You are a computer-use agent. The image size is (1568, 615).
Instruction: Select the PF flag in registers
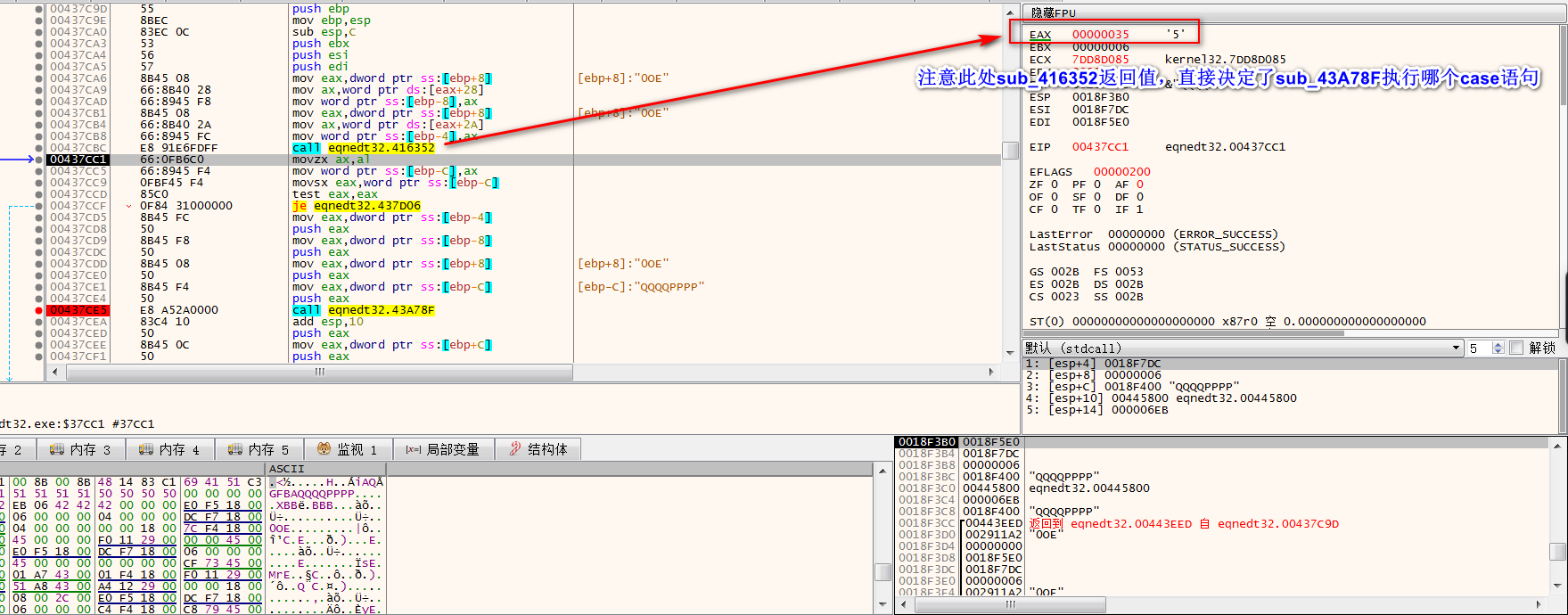click(1087, 184)
